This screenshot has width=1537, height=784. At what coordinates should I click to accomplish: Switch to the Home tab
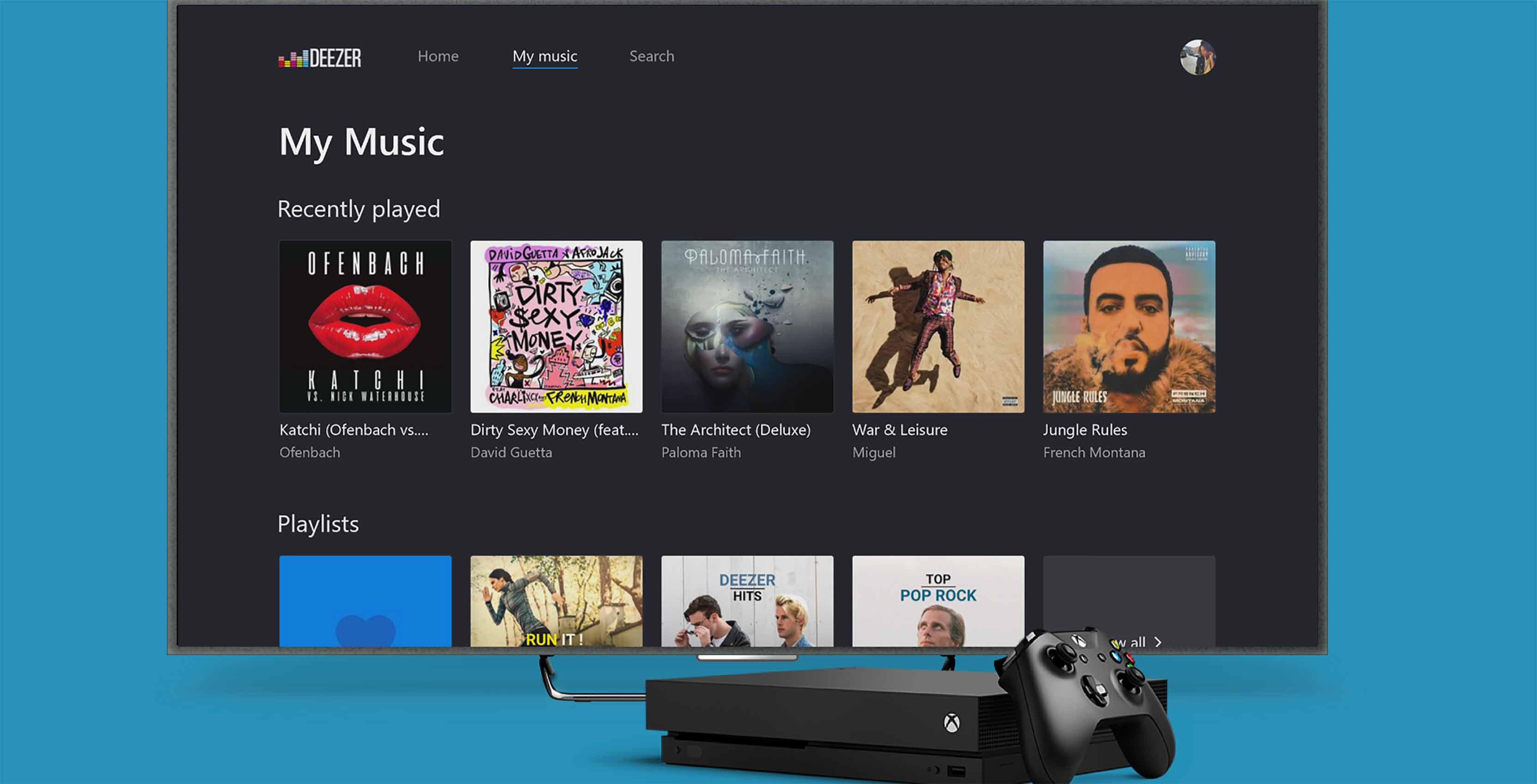pos(438,56)
